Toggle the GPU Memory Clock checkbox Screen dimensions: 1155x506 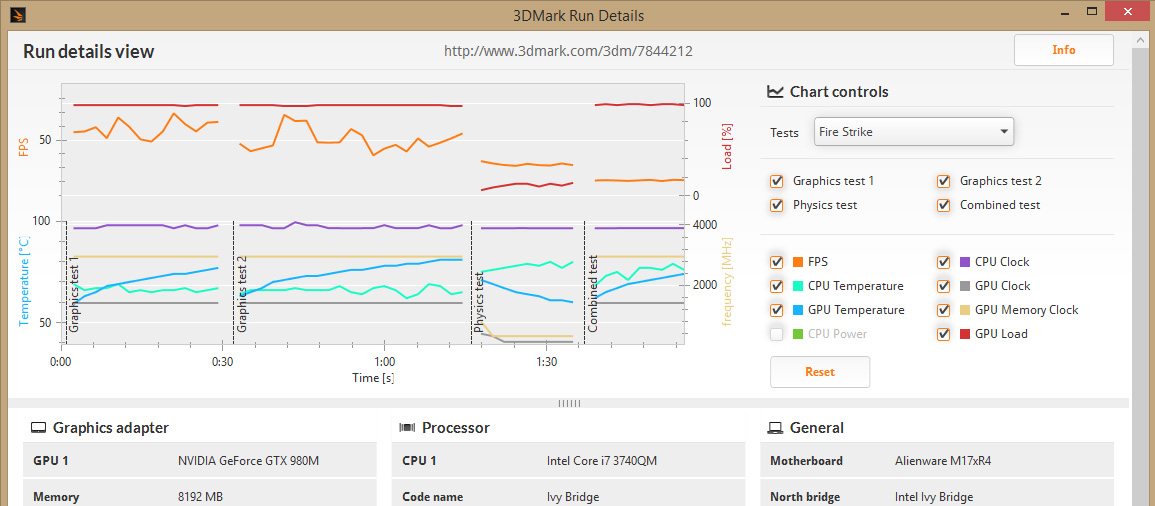click(x=944, y=310)
